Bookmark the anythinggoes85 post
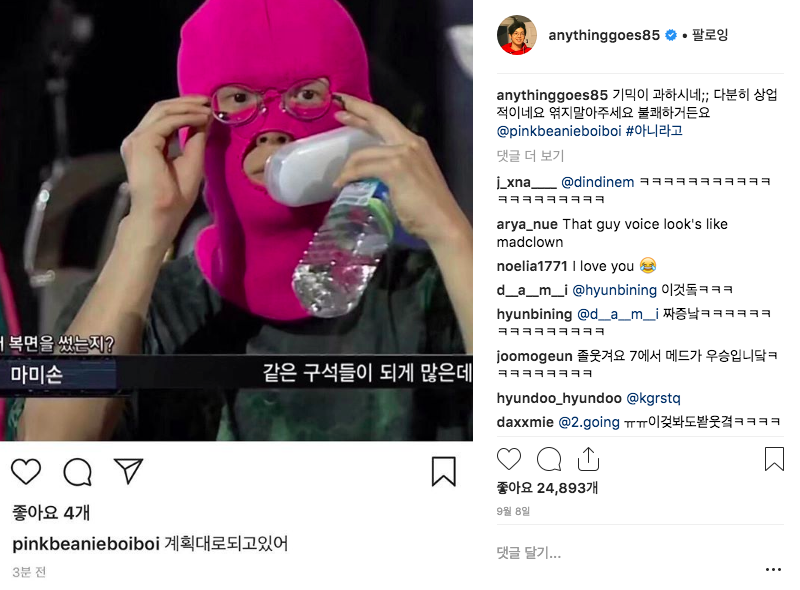Viewport: 800px width, 590px height. point(774,458)
